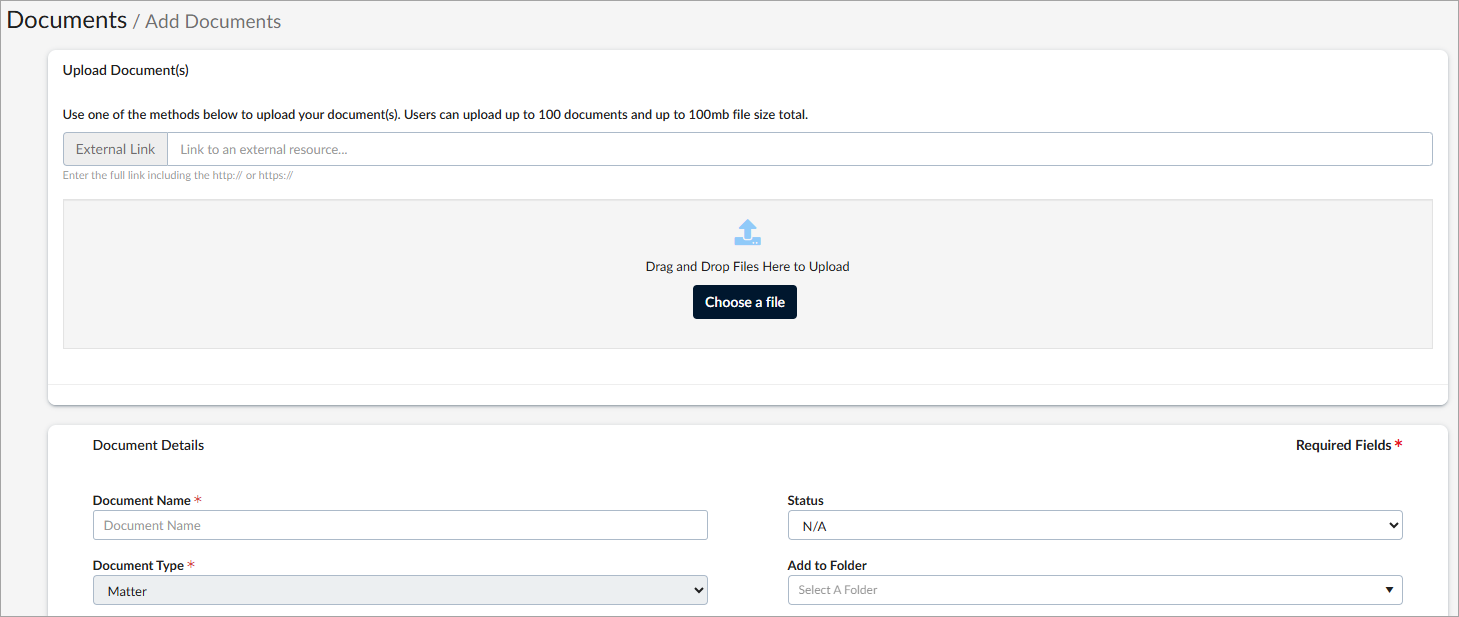Click the Document Type field label

(x=138, y=565)
